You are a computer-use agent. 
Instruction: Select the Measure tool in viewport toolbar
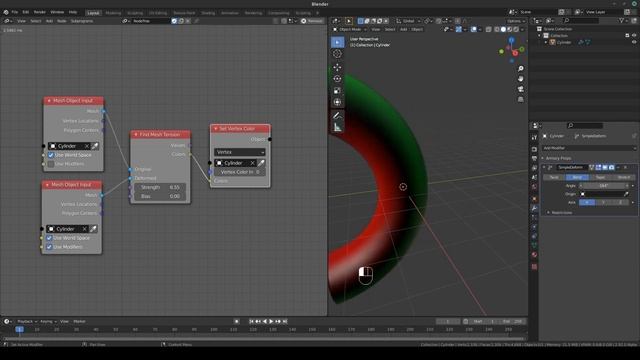pos(337,127)
